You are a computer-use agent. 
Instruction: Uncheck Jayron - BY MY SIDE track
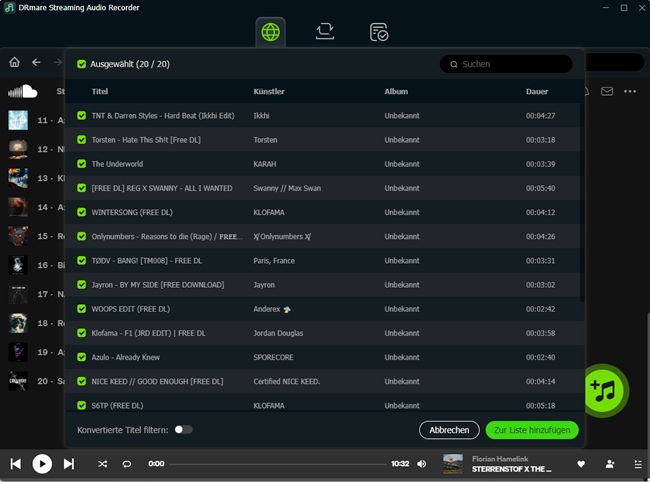(82, 285)
